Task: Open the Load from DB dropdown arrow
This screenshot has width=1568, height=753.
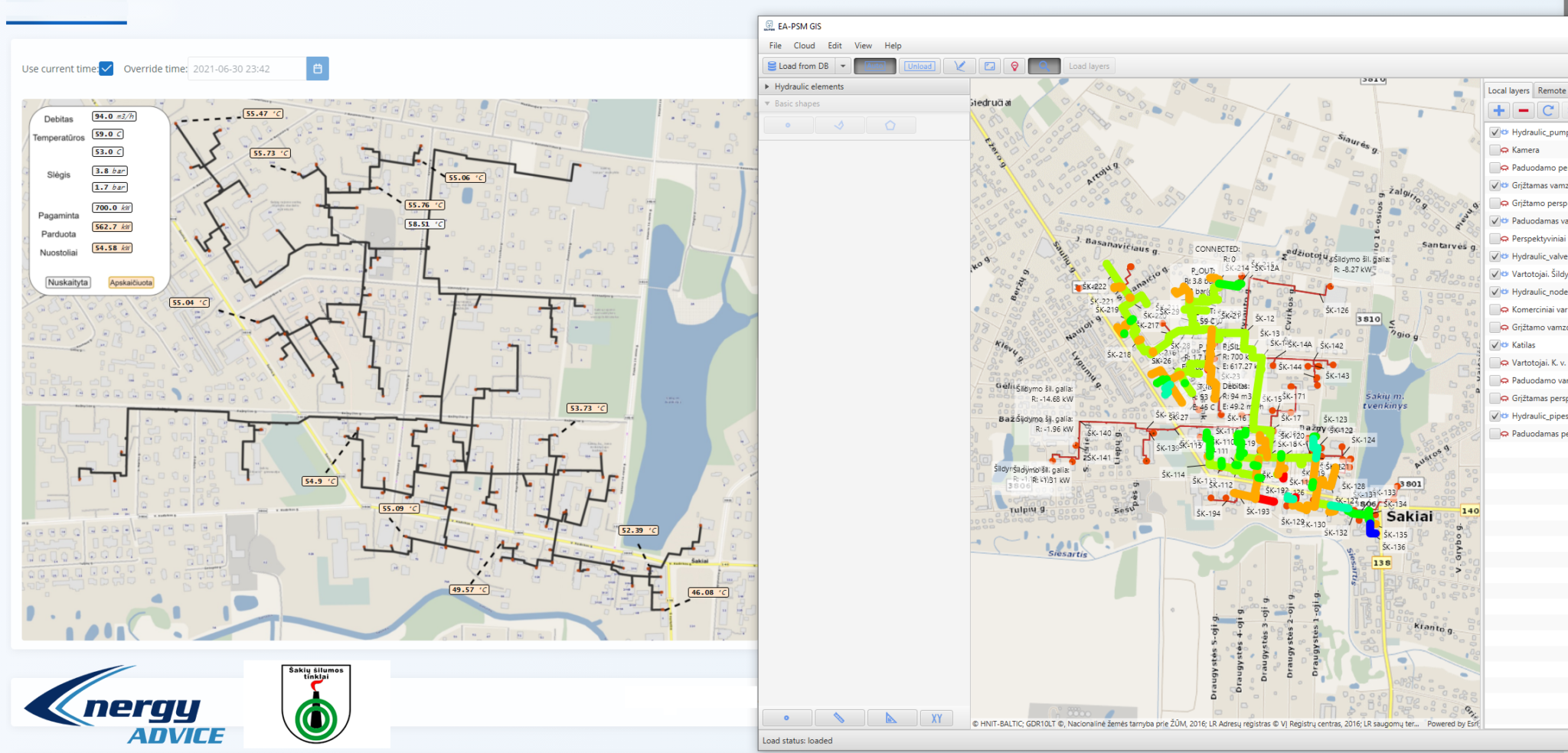Action: tap(843, 67)
